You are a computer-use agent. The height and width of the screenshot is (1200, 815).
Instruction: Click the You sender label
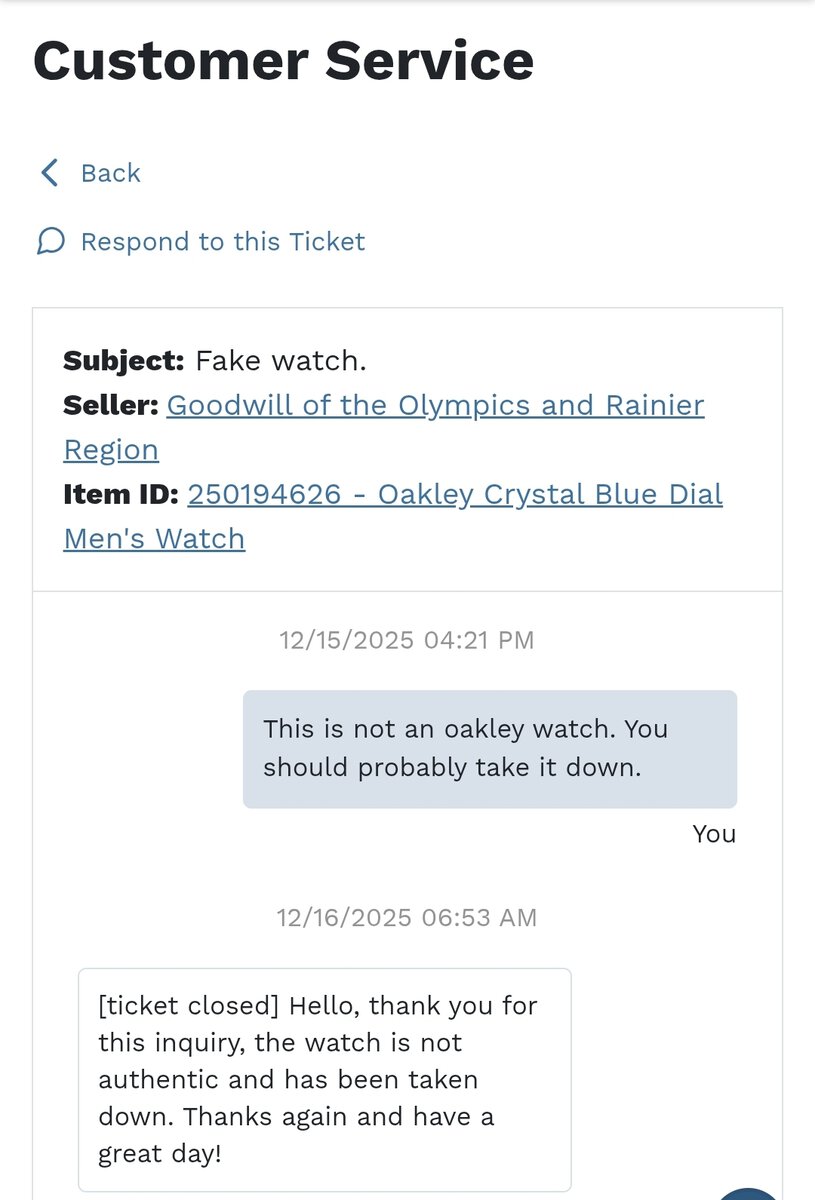[x=714, y=834]
